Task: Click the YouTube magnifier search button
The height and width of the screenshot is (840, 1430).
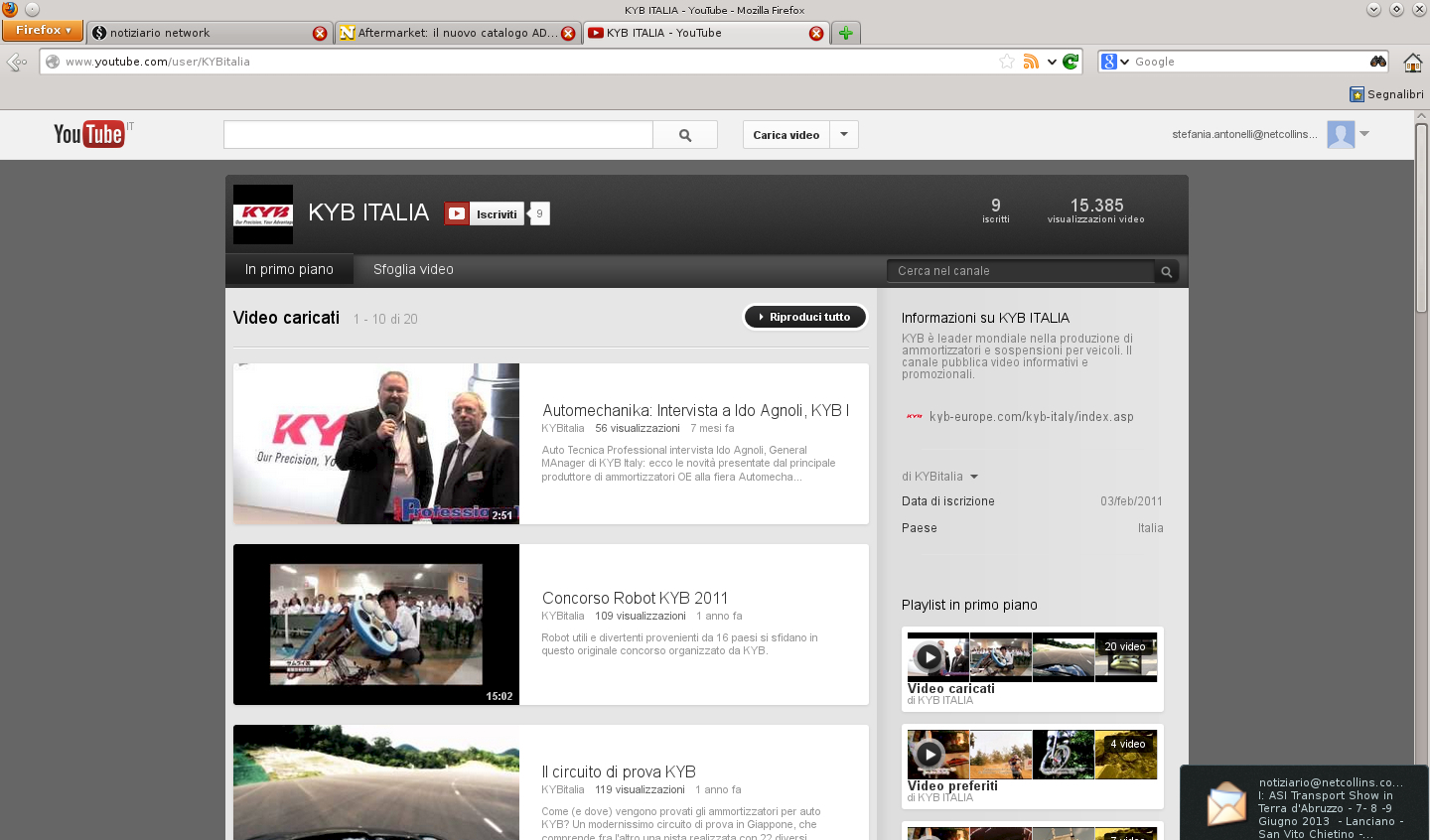Action: pyautogui.click(x=685, y=135)
